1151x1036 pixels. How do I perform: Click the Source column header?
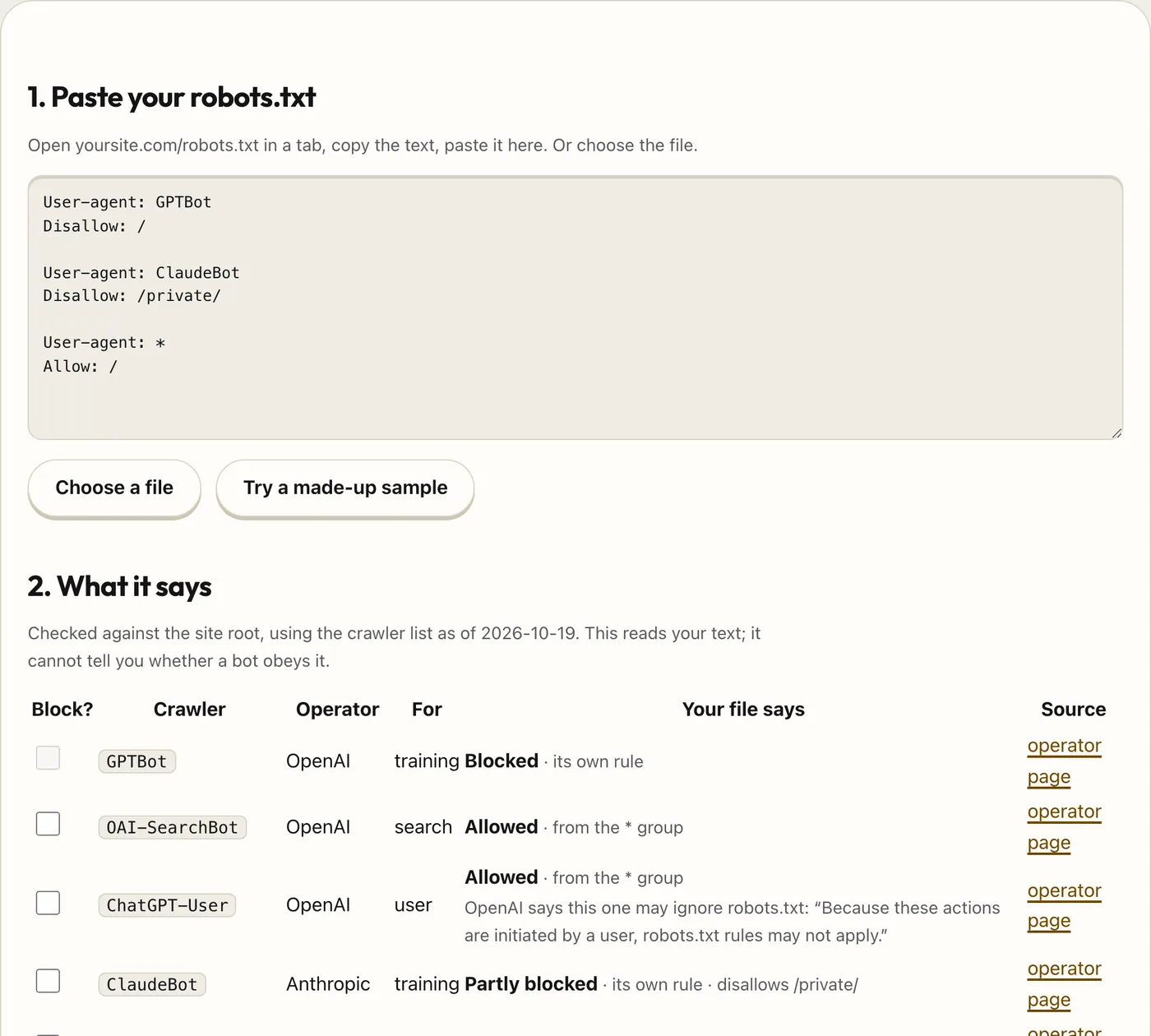coord(1073,710)
